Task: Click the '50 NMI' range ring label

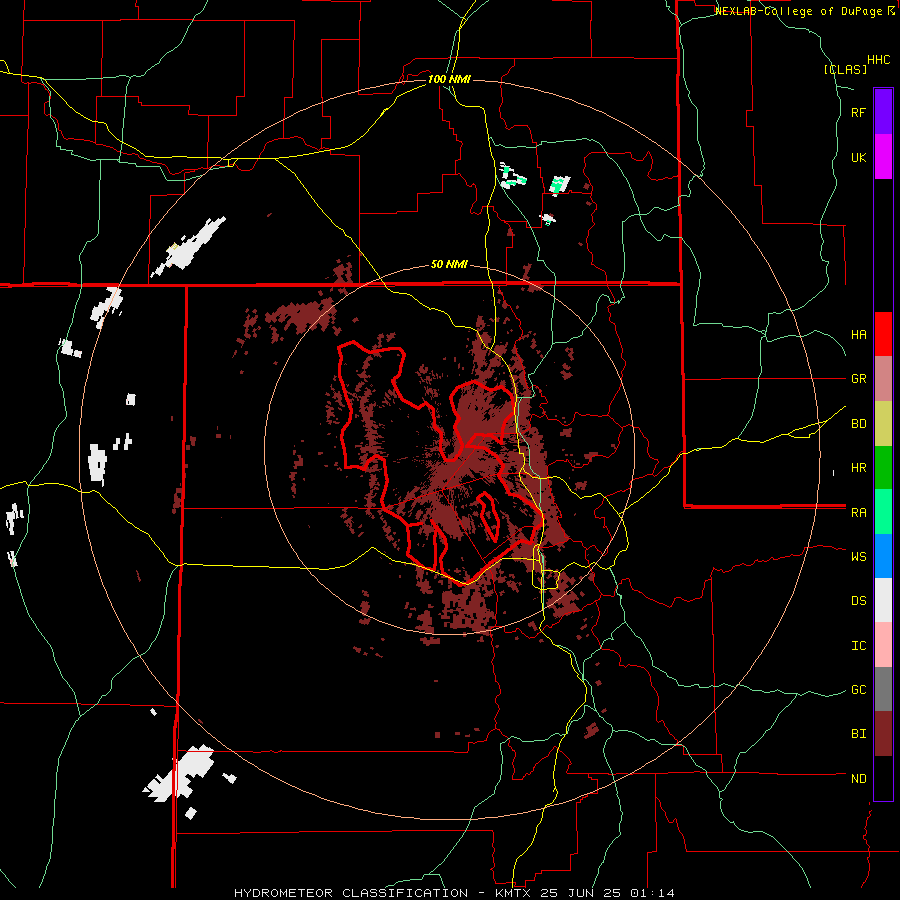Action: (x=449, y=265)
